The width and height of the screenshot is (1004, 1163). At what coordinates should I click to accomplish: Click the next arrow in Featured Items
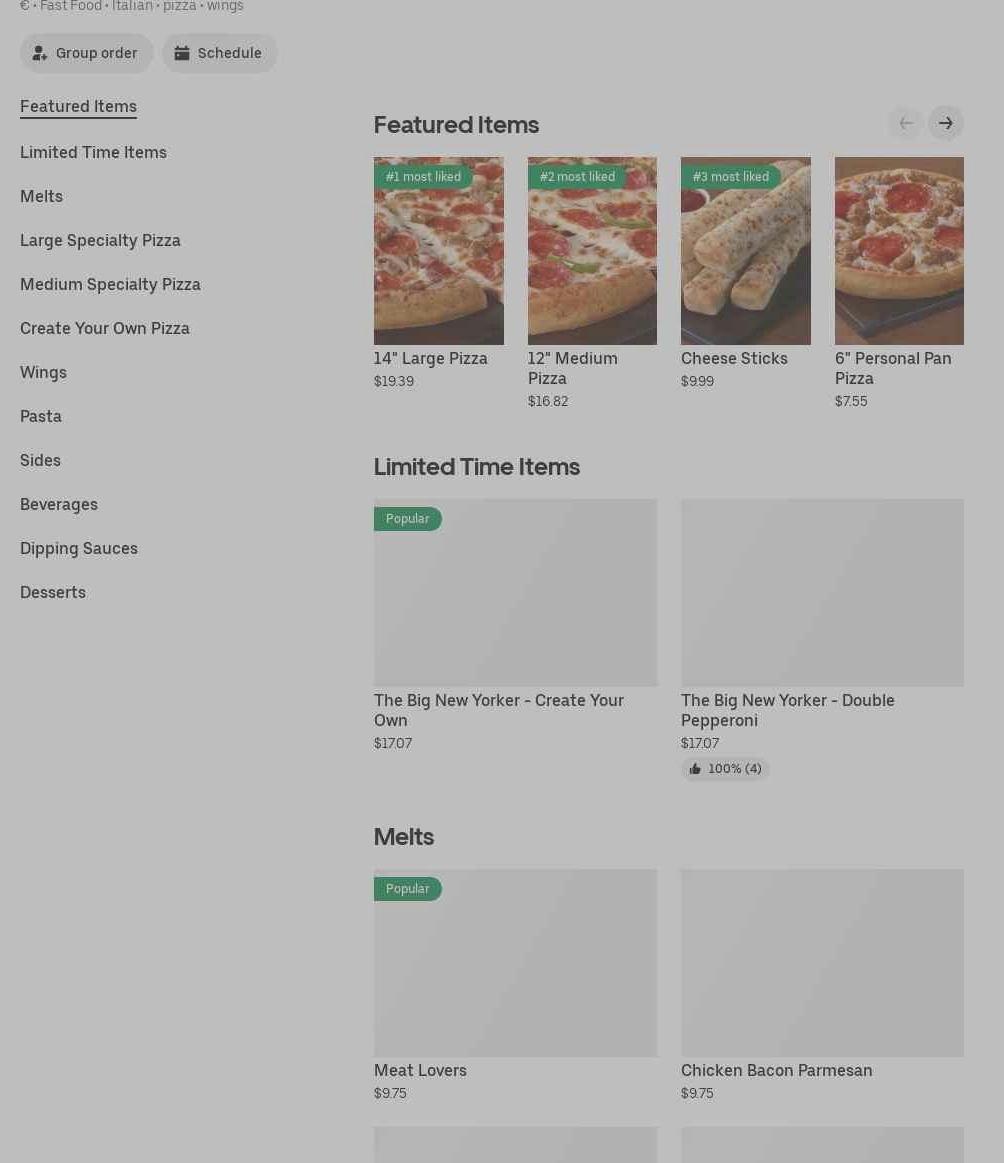tap(945, 123)
